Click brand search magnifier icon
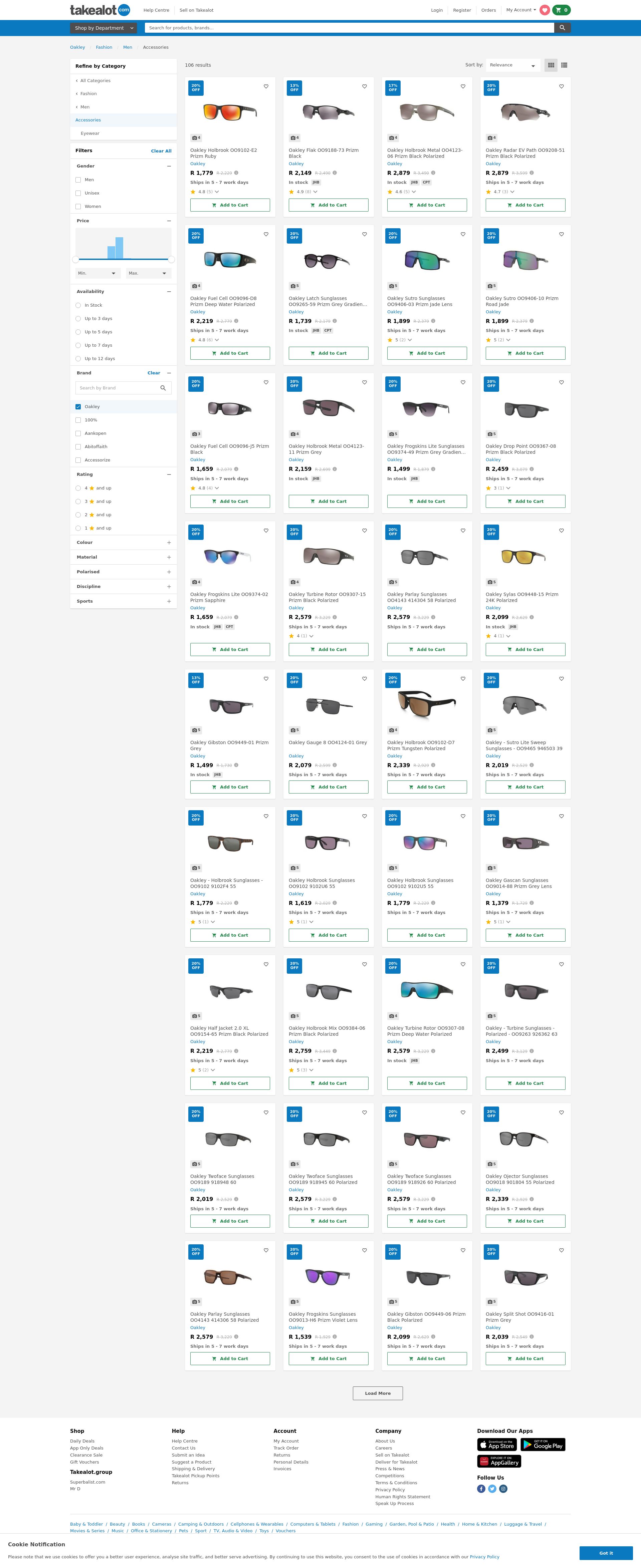 click(163, 388)
